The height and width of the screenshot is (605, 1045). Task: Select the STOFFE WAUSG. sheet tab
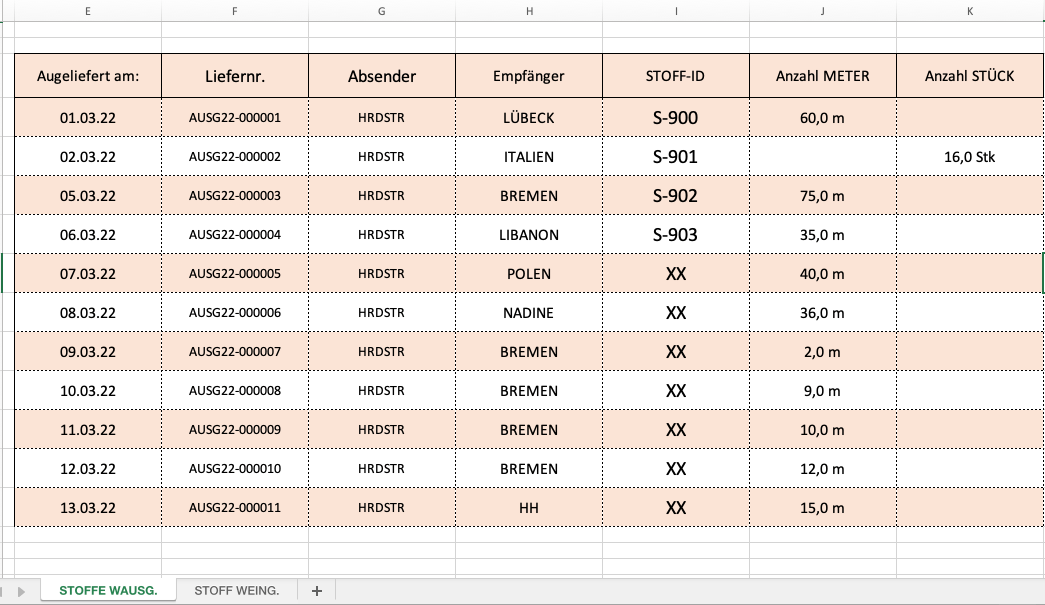click(108, 590)
